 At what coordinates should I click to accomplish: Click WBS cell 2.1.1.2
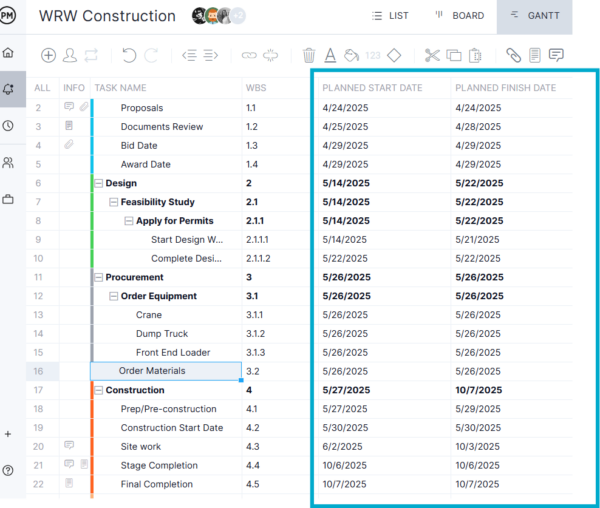[258, 259]
